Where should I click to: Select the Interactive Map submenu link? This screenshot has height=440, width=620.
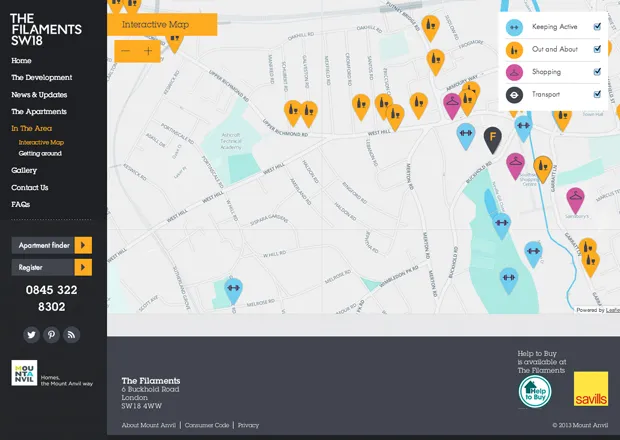coord(41,142)
